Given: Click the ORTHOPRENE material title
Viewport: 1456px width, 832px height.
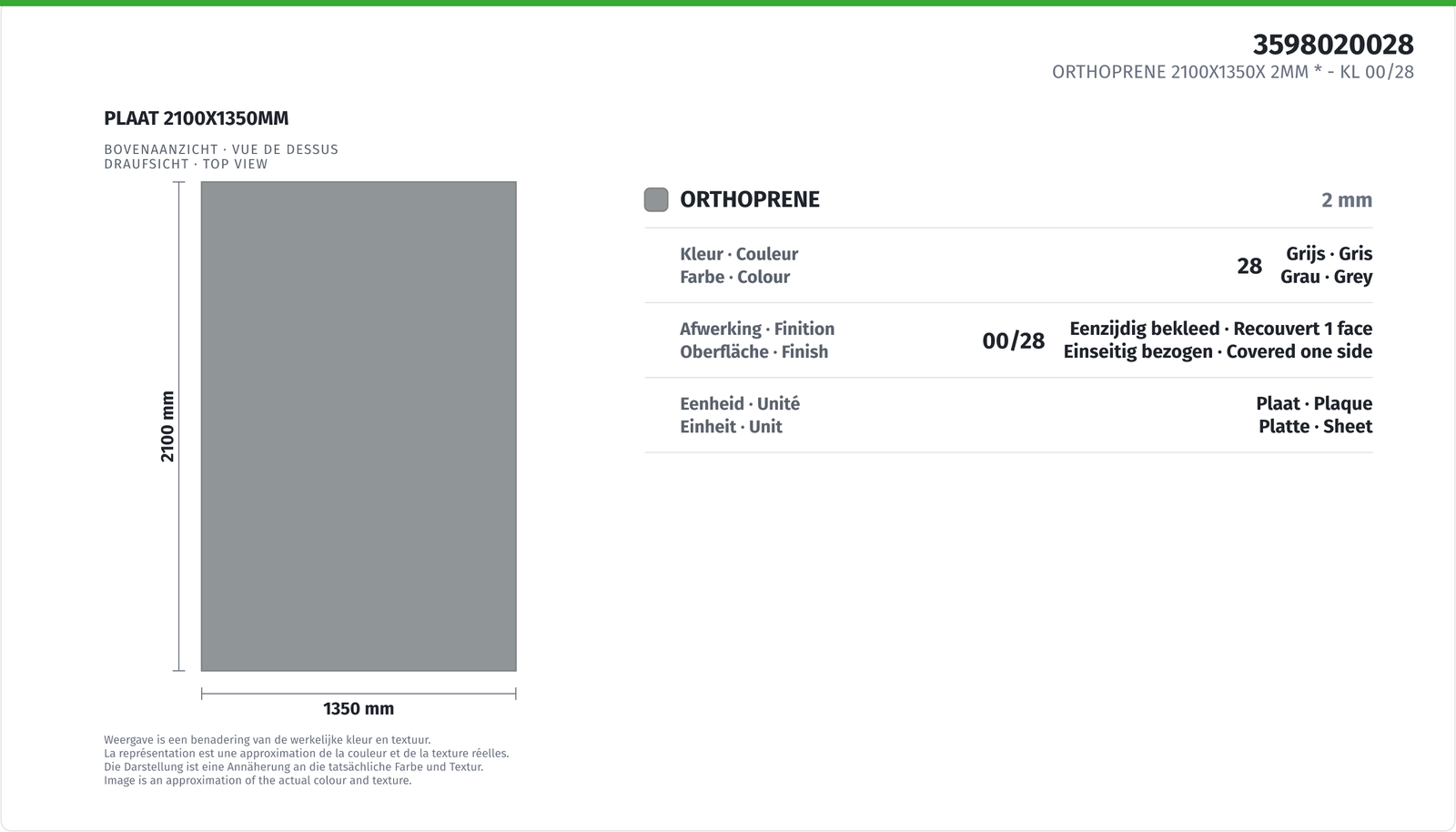Looking at the screenshot, I should pos(750,199).
